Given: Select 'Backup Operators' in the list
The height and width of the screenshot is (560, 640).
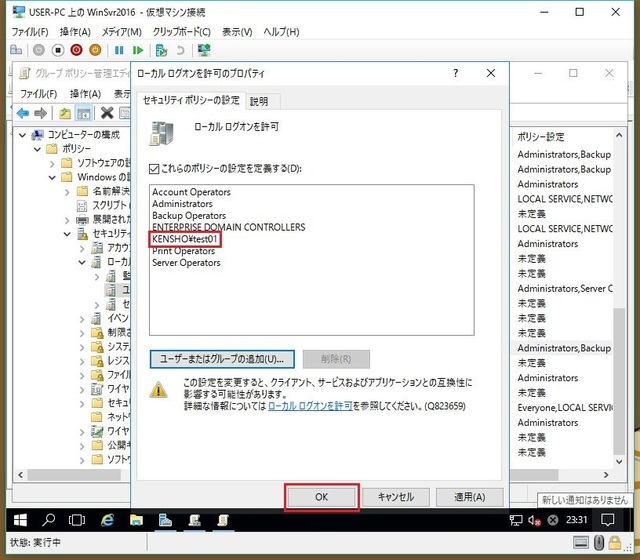Looking at the screenshot, I should [189, 216].
